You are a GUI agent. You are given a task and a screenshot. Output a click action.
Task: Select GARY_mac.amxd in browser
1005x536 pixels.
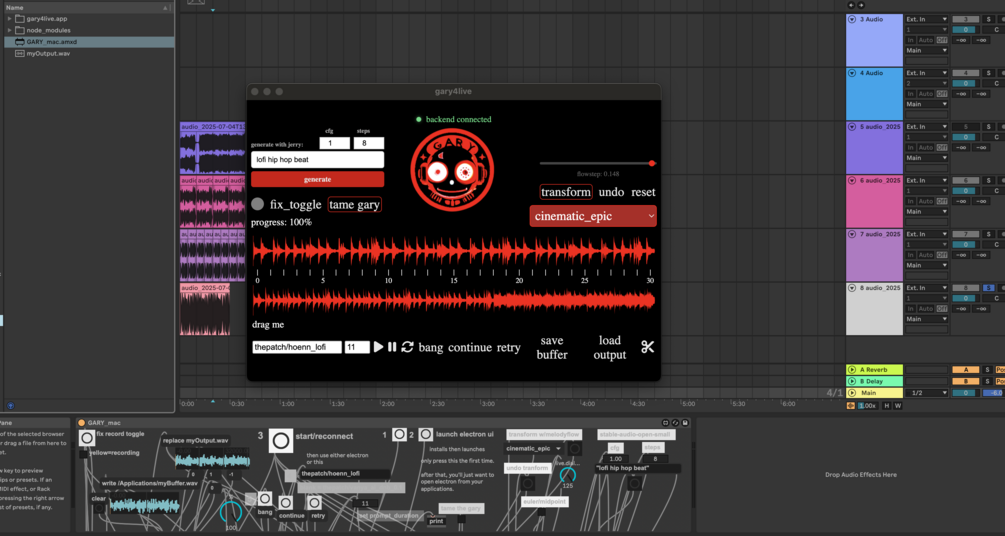click(x=88, y=42)
